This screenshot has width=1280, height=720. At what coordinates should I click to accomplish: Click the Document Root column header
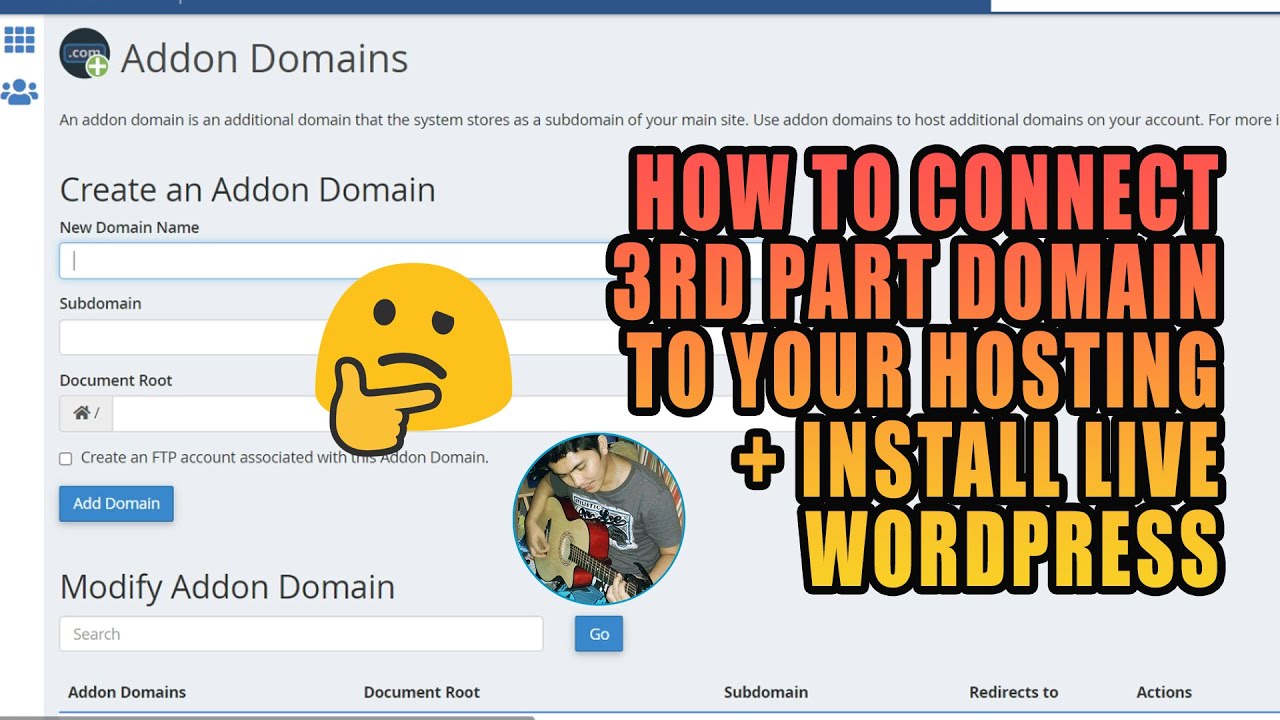tap(422, 692)
